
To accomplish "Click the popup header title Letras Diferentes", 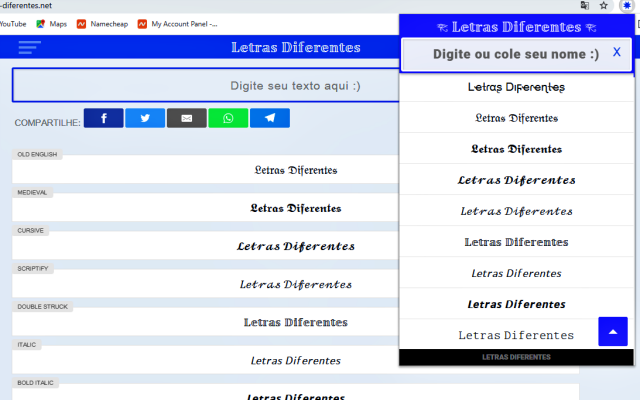I will point(516,27).
